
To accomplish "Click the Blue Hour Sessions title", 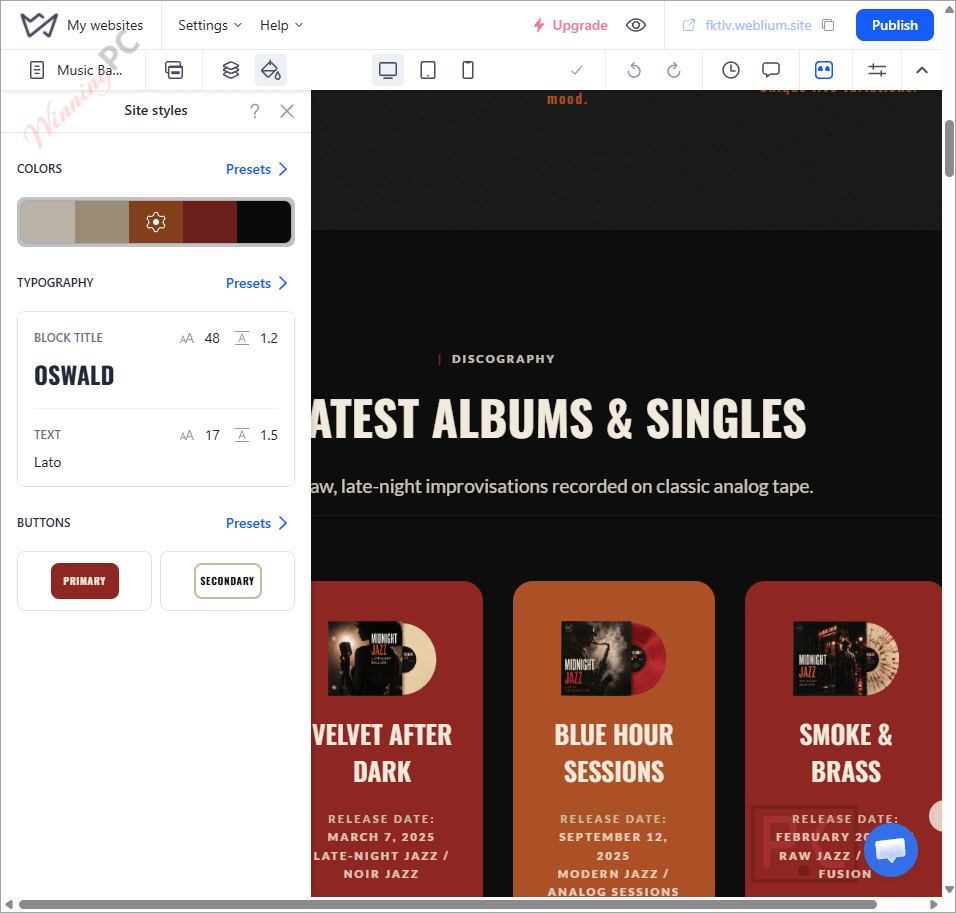I will pyautogui.click(x=613, y=753).
